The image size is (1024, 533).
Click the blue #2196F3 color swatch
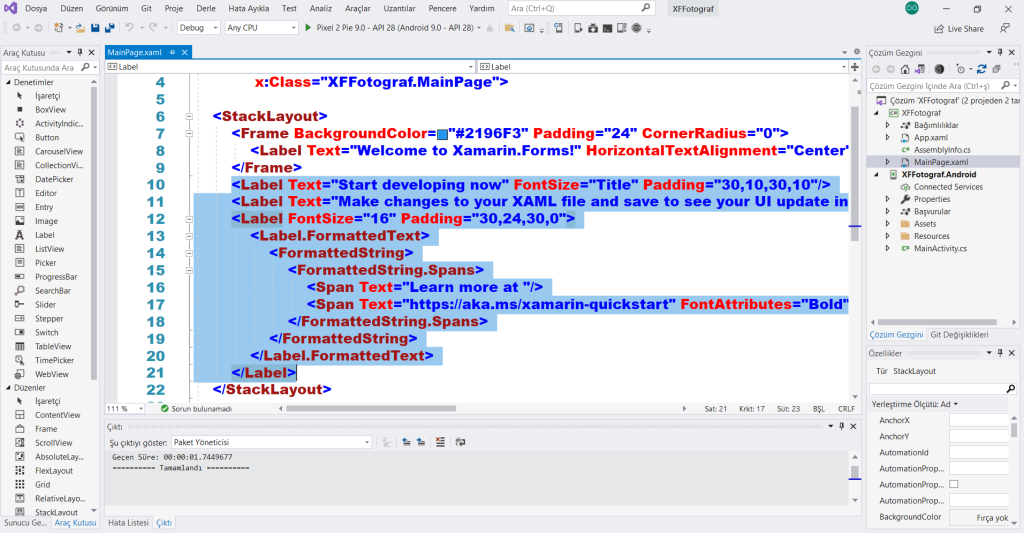(x=442, y=133)
